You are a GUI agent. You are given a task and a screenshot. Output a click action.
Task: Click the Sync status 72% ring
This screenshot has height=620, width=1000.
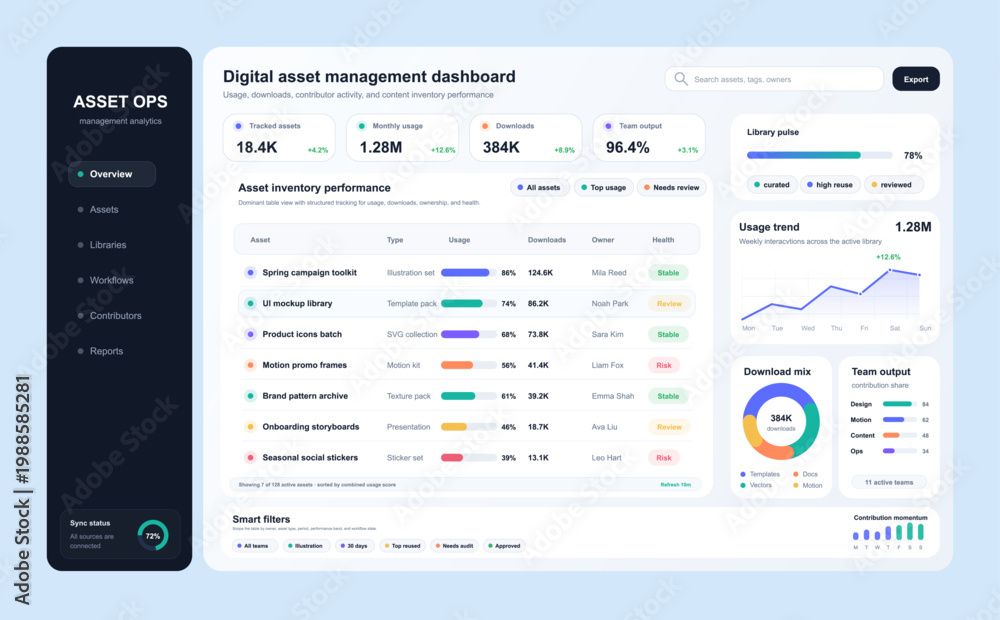(153, 536)
